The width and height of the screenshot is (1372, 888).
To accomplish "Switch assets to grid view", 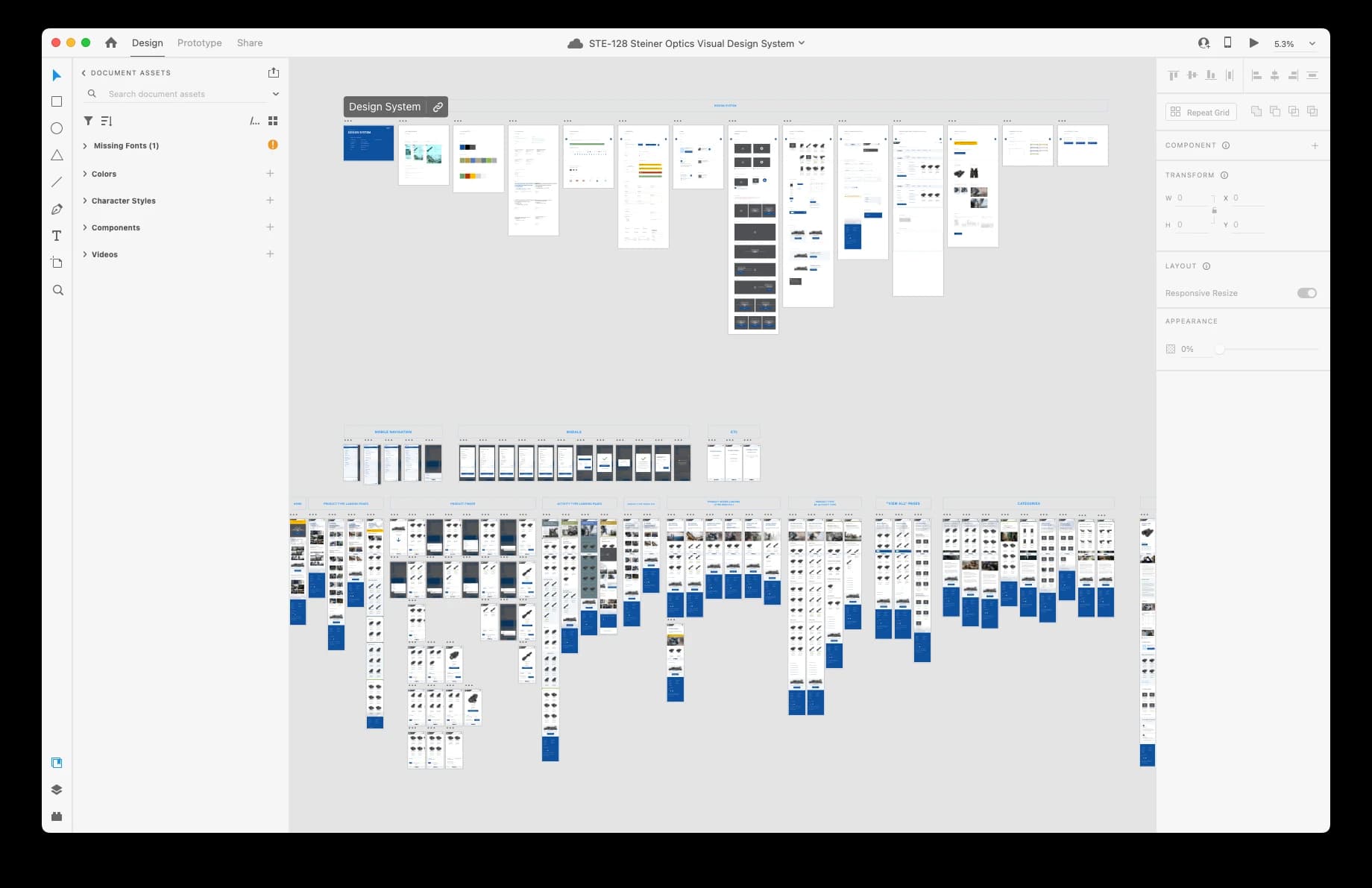I will pyautogui.click(x=273, y=121).
